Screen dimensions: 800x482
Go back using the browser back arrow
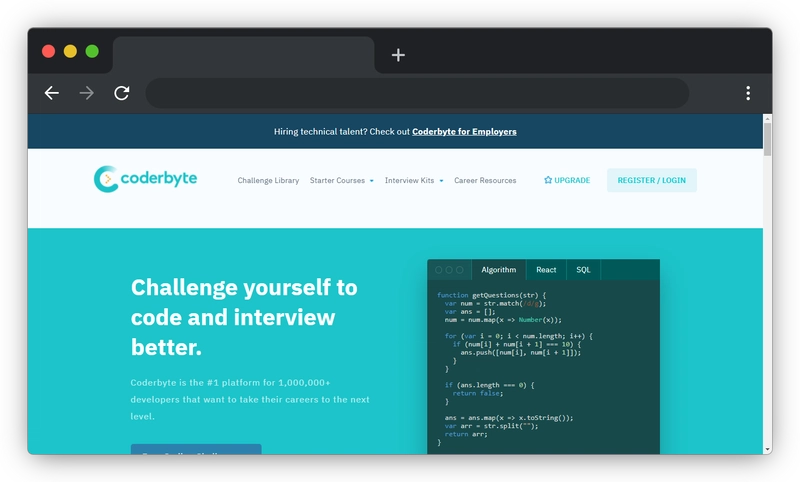tap(52, 93)
